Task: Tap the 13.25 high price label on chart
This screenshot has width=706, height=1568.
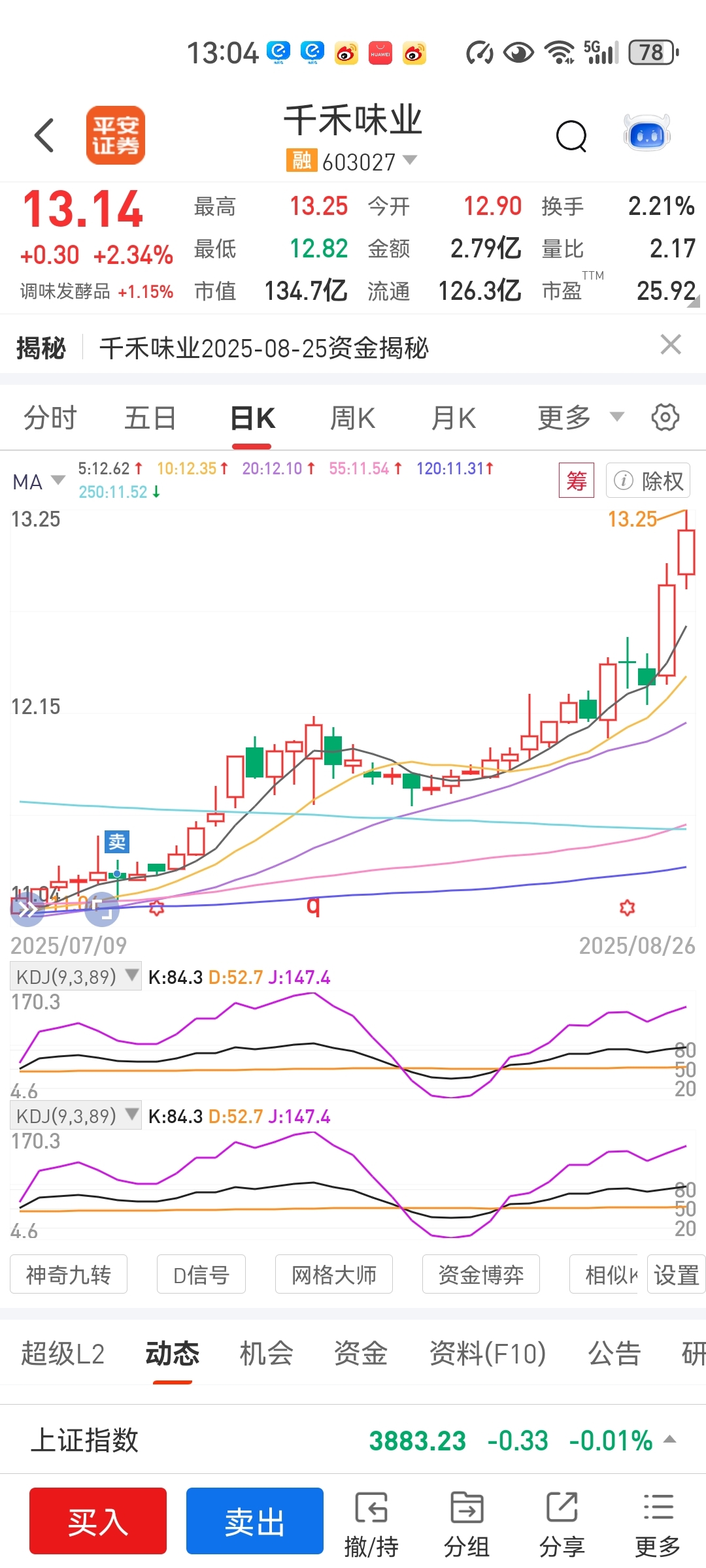Action: click(x=632, y=519)
